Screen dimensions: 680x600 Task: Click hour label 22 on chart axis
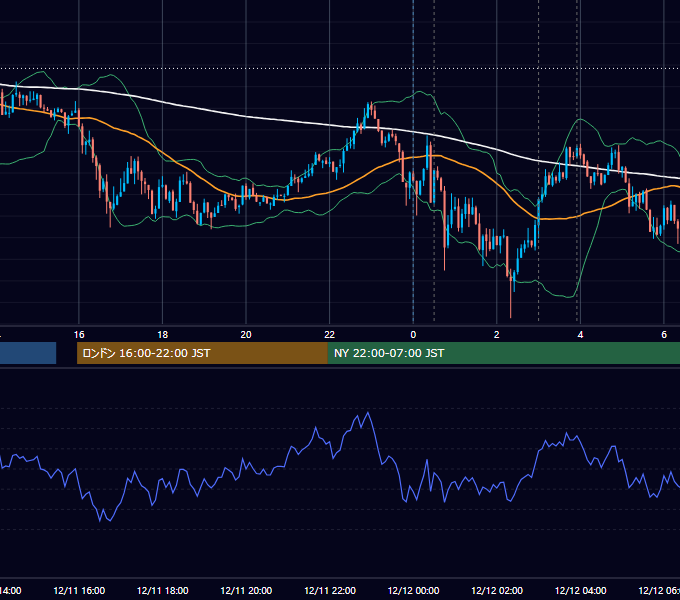pos(330,335)
